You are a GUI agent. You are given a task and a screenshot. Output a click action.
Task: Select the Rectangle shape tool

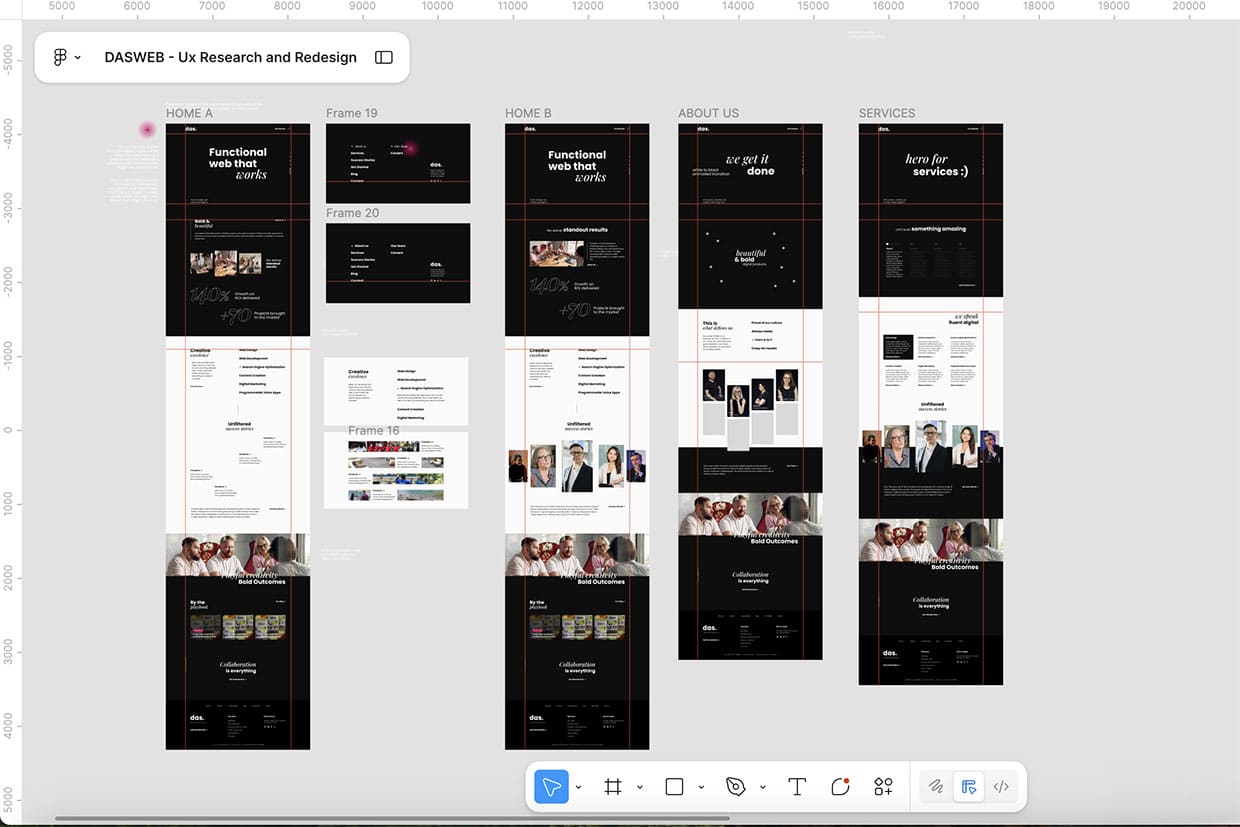point(674,787)
